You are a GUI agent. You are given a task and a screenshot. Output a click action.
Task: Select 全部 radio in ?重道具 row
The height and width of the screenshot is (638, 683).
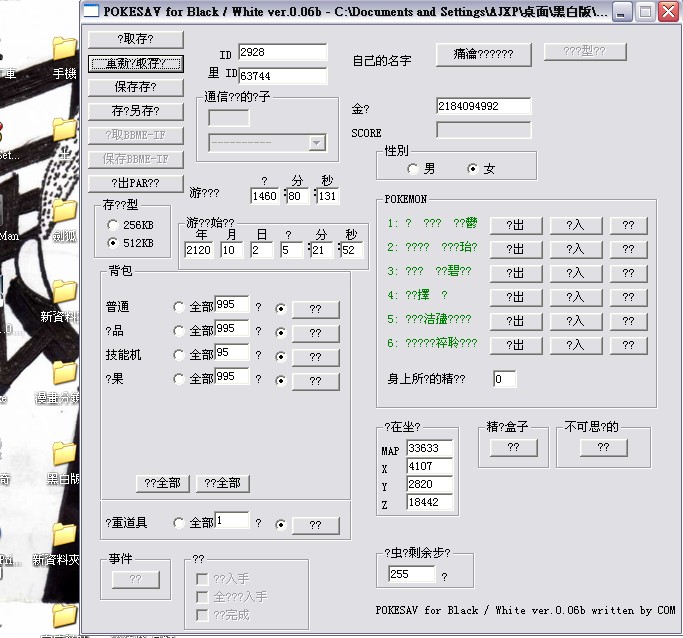click(x=179, y=523)
